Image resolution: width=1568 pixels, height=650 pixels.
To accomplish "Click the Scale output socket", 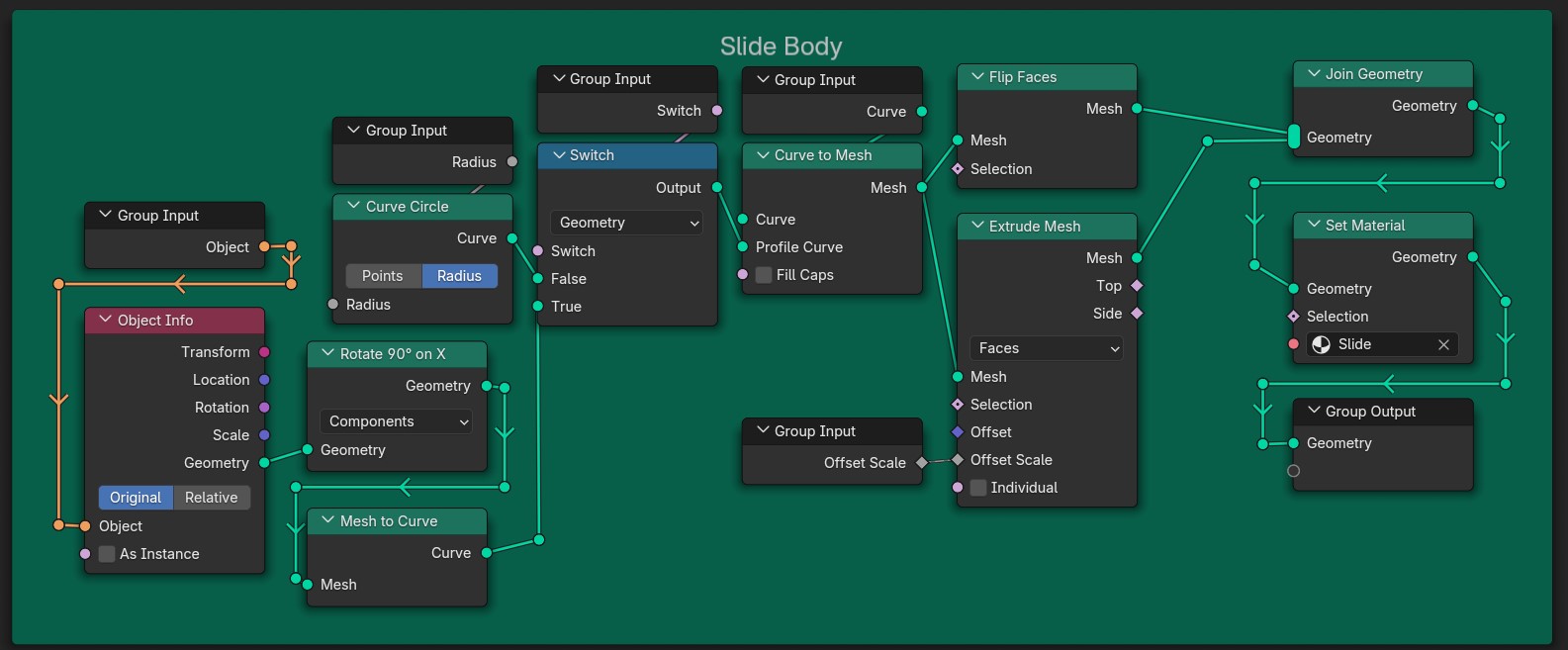I will [264, 435].
